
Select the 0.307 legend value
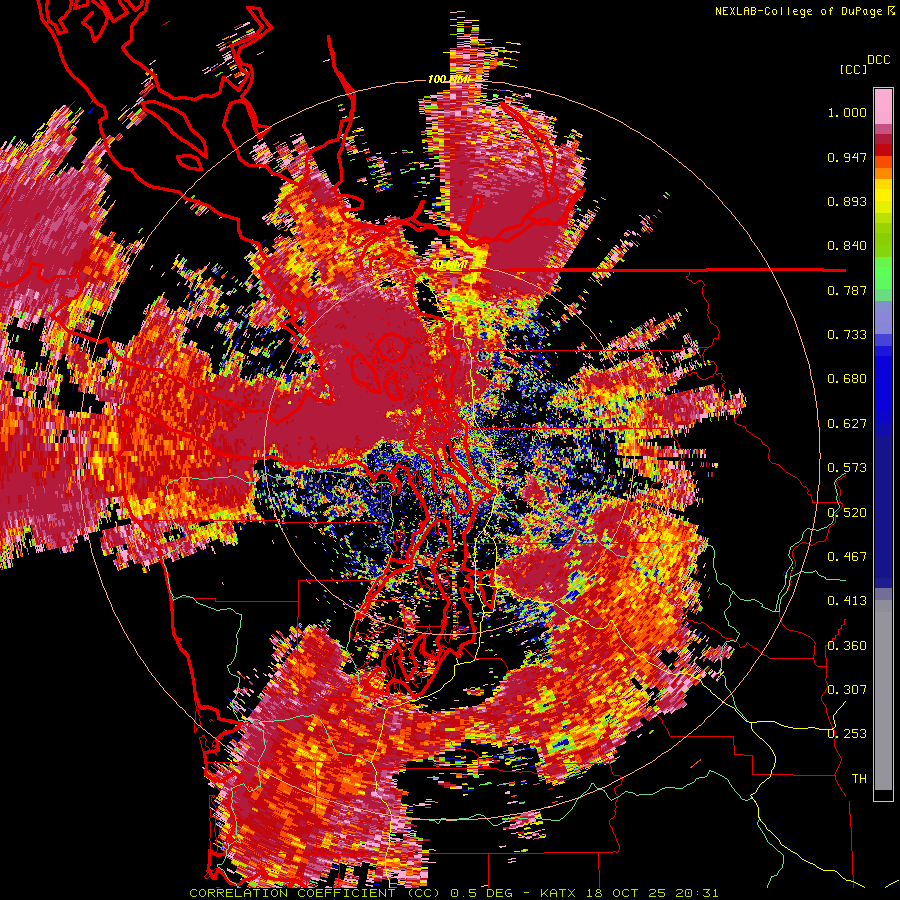click(x=847, y=689)
